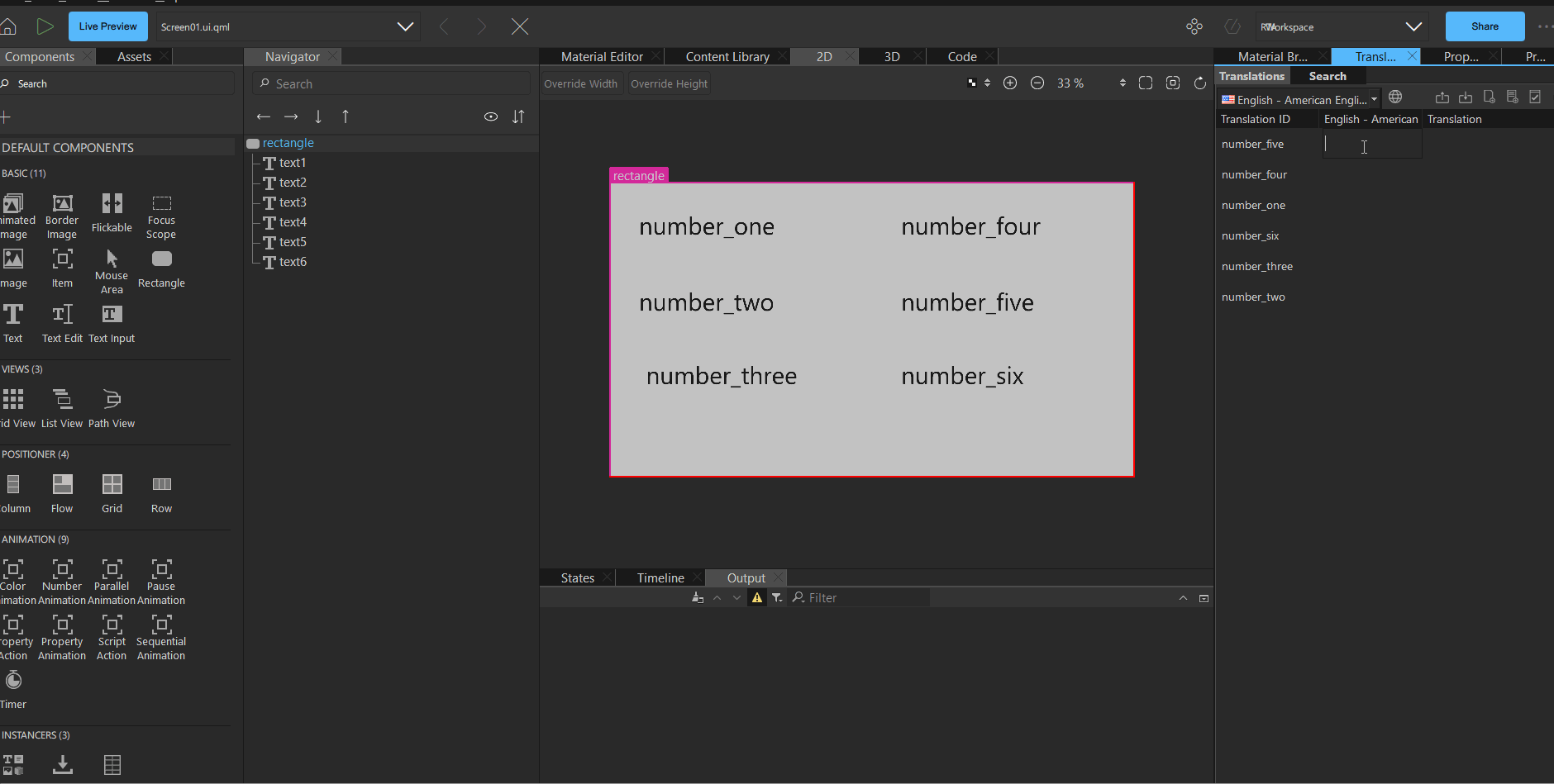Toggle the checkmark icon in Translations toolbar

[1535, 97]
